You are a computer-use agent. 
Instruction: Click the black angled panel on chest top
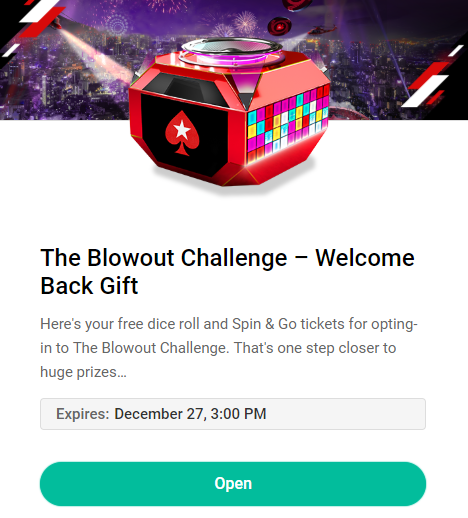[x=187, y=87]
